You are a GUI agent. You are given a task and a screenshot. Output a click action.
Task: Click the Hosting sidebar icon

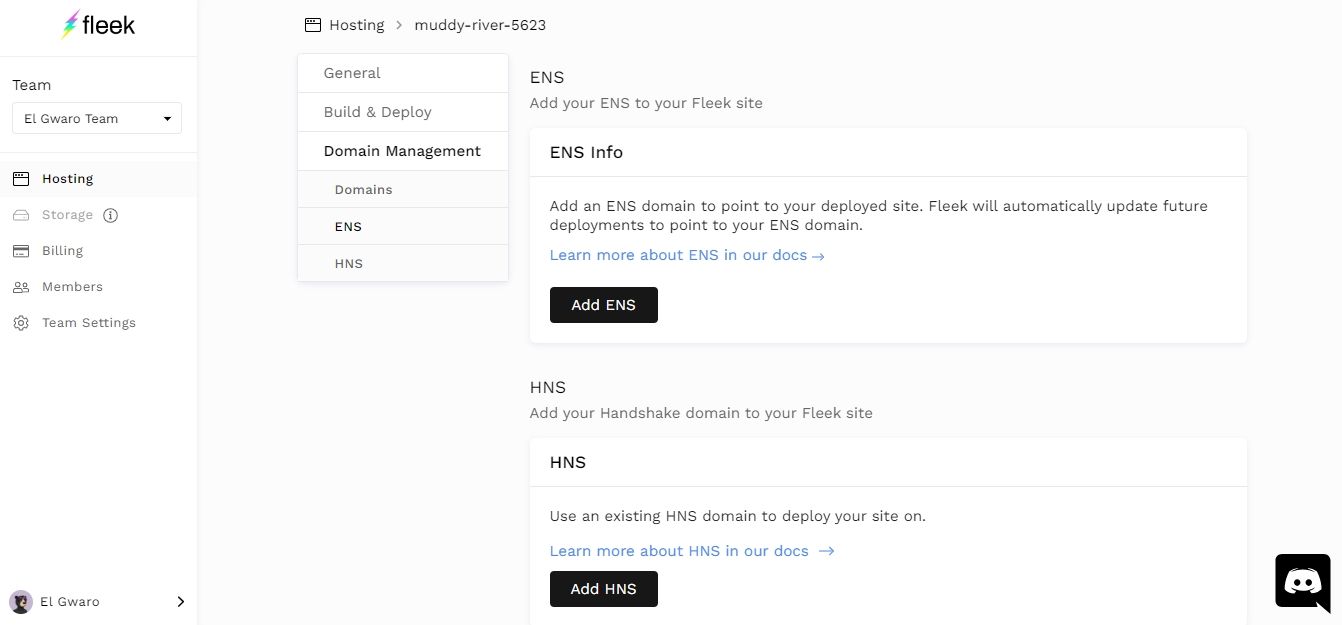21,179
